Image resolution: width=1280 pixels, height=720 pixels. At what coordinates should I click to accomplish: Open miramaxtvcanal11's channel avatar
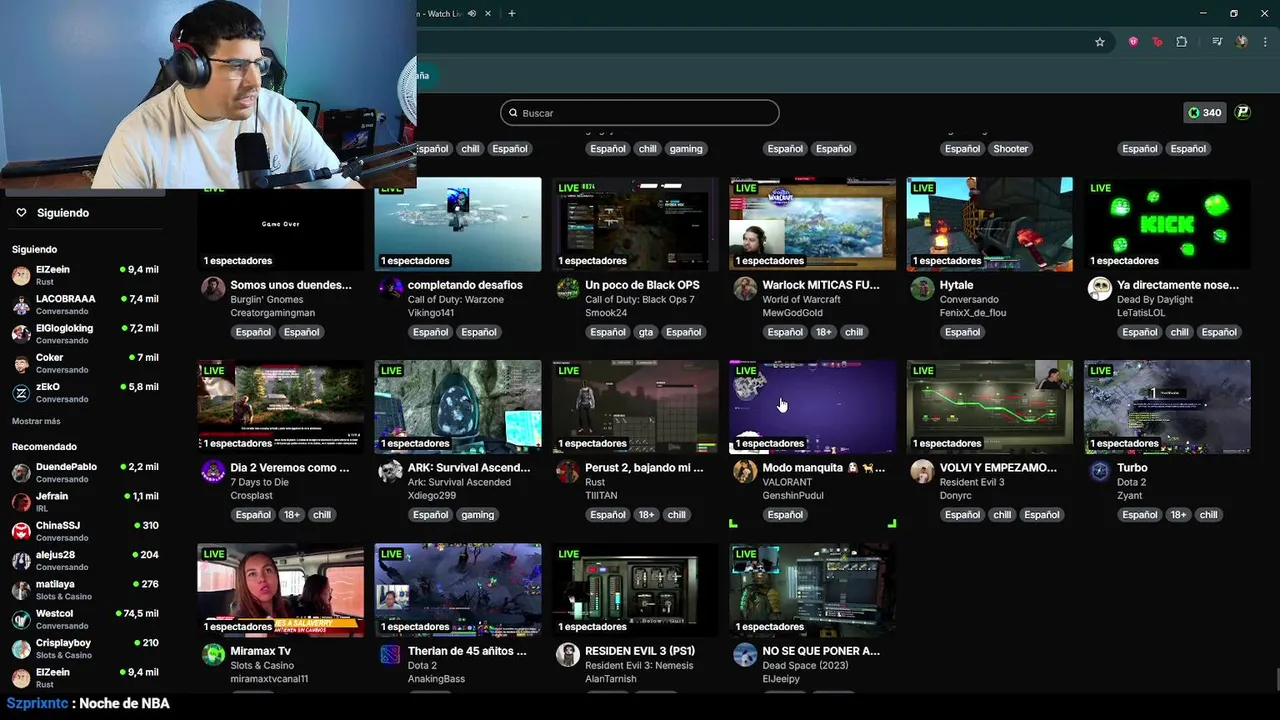point(213,655)
